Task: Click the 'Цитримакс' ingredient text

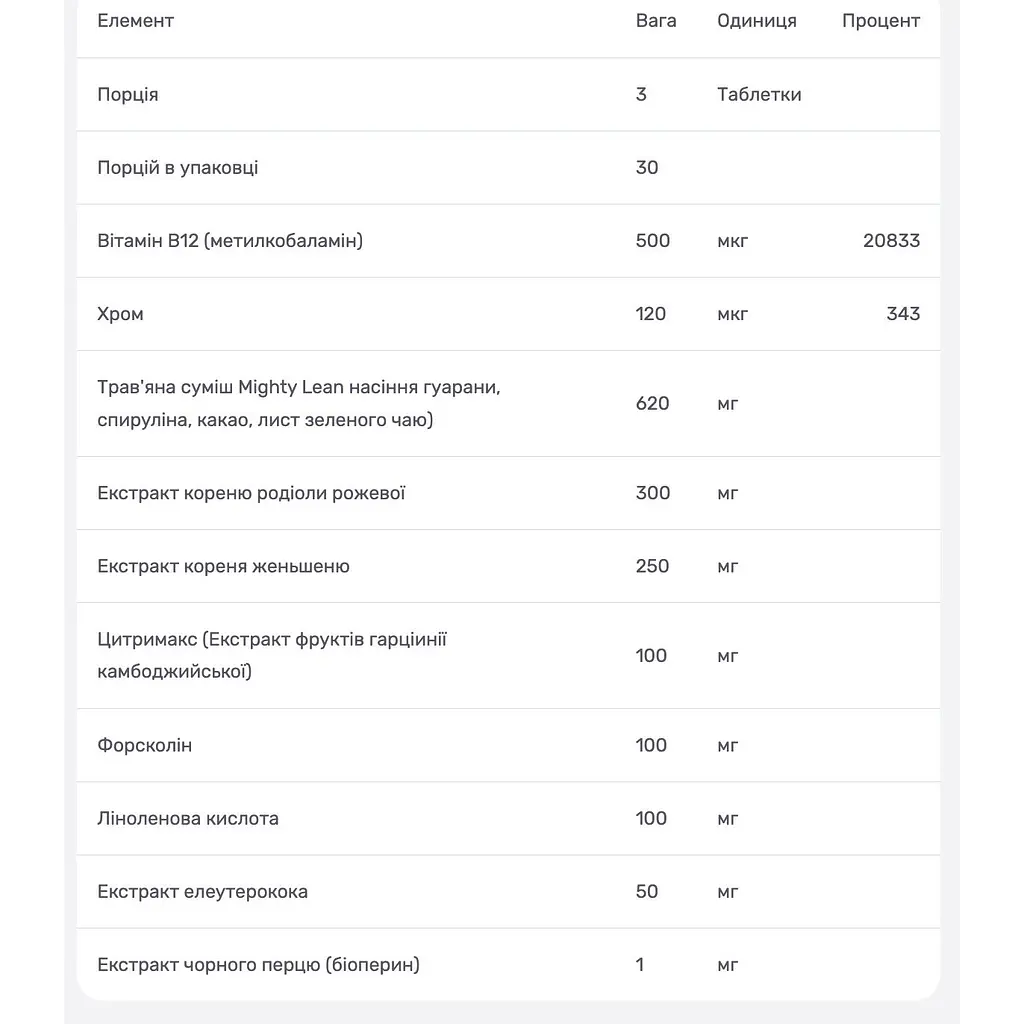Action: point(147,639)
